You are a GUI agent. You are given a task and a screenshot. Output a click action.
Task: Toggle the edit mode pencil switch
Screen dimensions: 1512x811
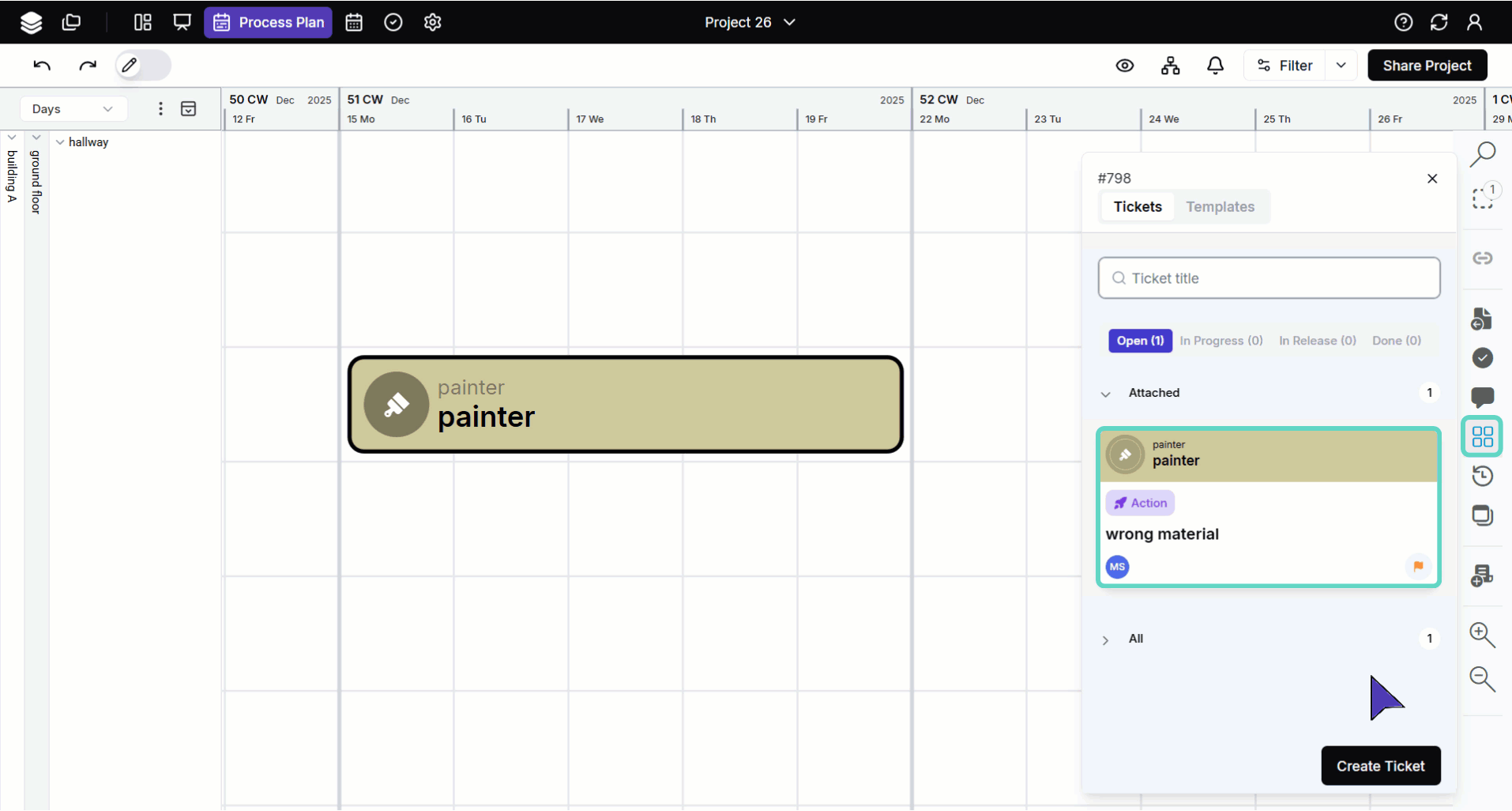143,66
